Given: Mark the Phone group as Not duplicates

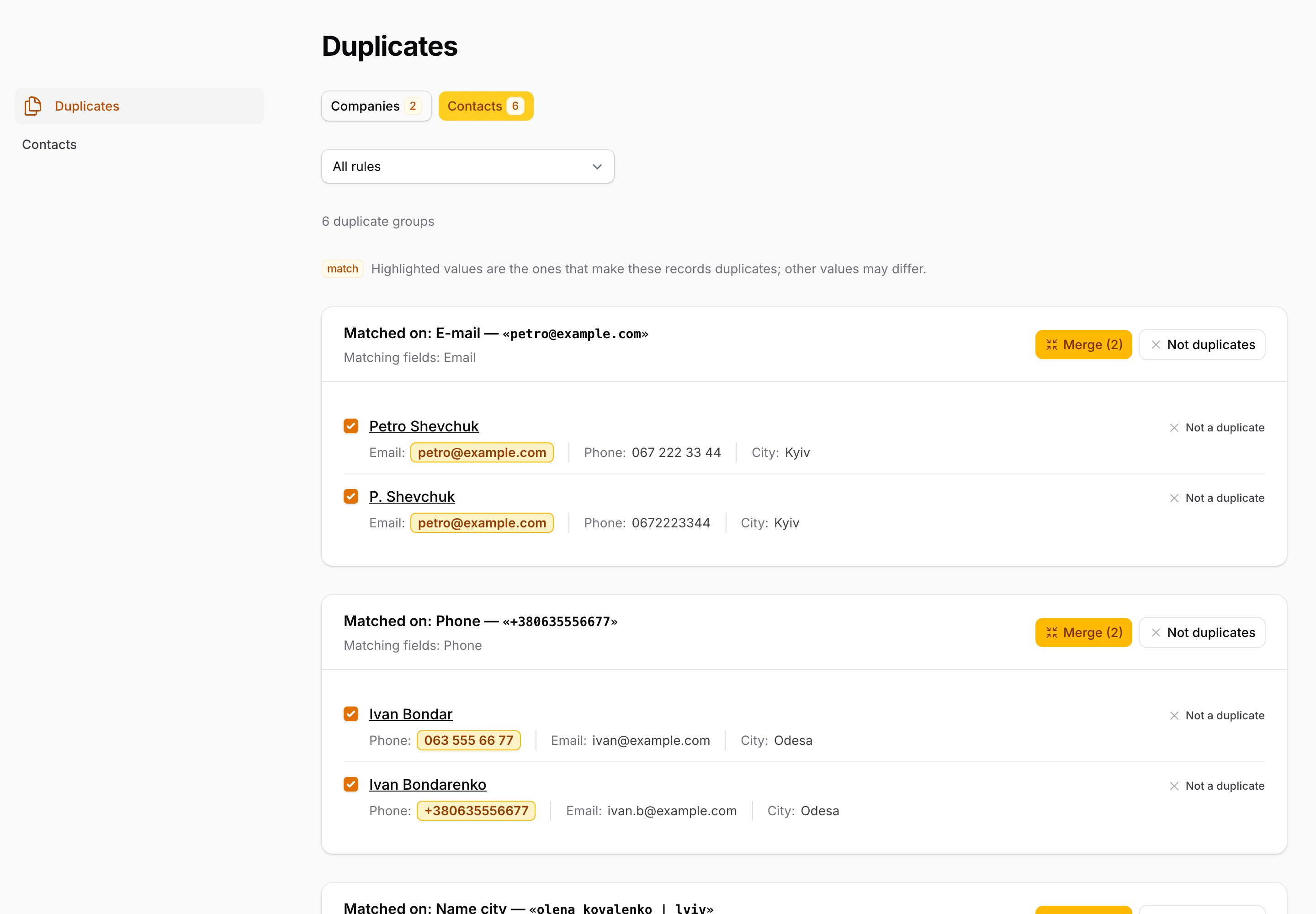Looking at the screenshot, I should (1201, 632).
